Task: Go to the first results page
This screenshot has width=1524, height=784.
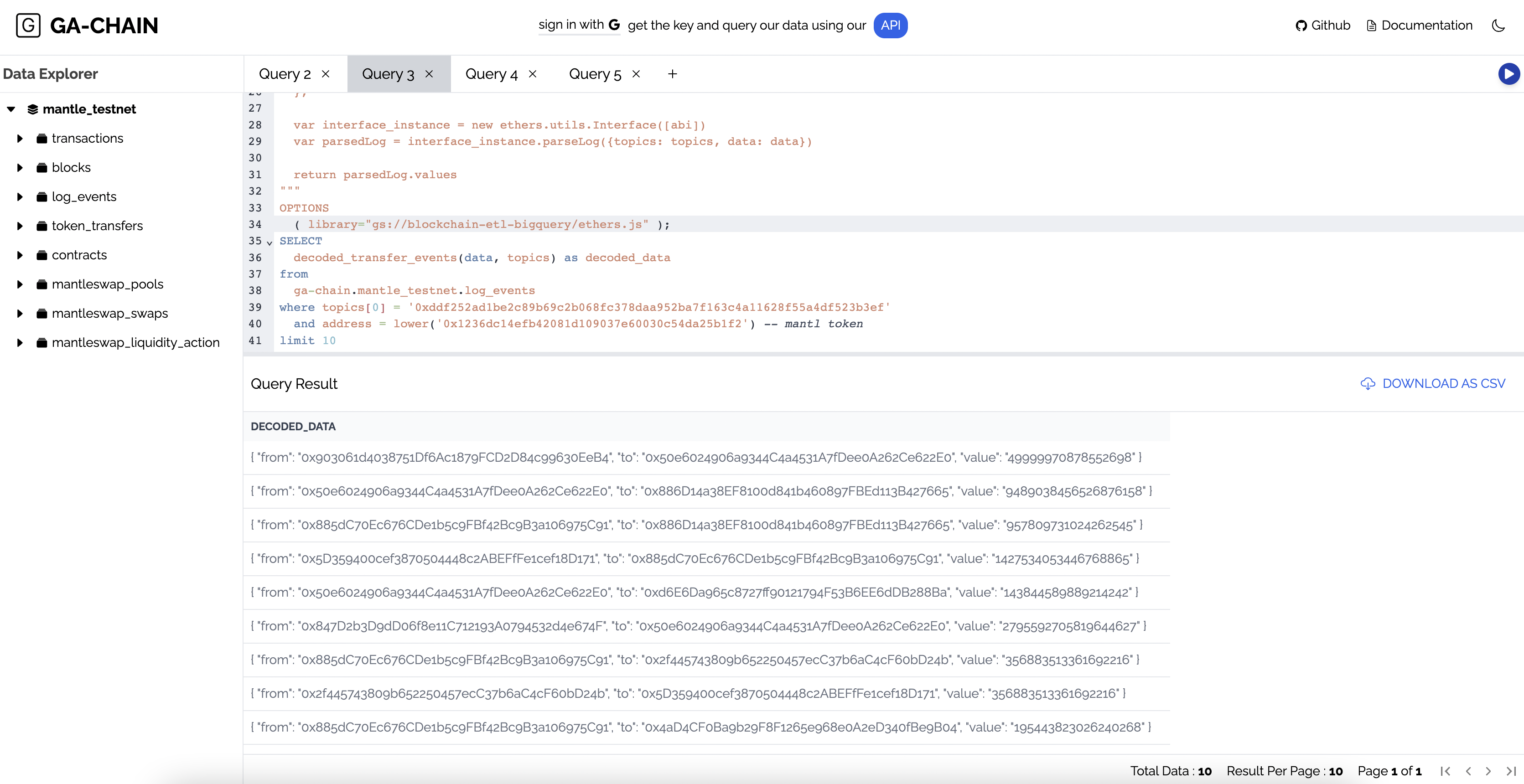Action: coord(1445,771)
